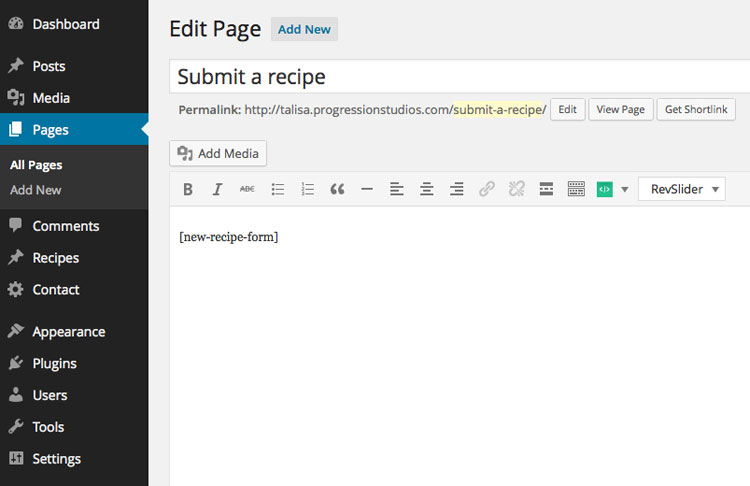
Task: Insert a numbered list
Action: tap(308, 189)
